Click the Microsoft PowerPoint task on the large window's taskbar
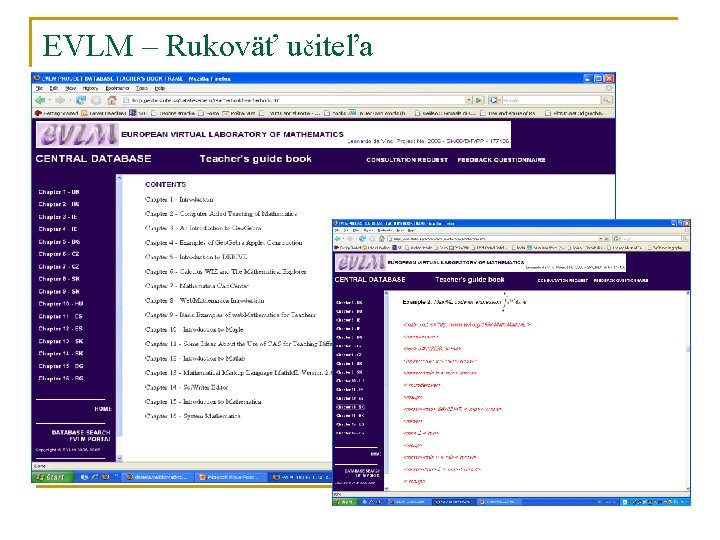This screenshot has height=540, width=720. (229, 477)
